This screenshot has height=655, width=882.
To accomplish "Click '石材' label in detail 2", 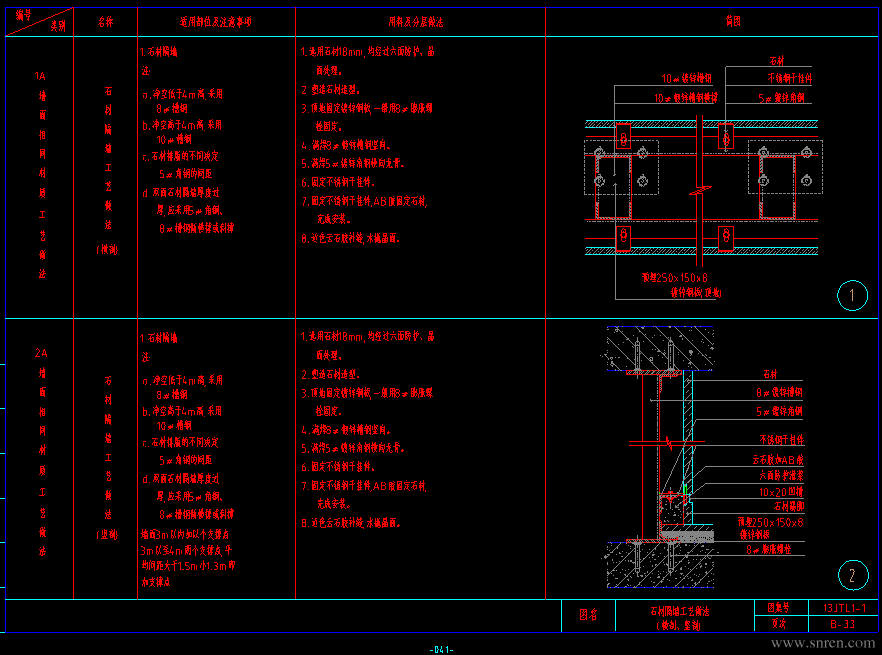I will point(771,374).
